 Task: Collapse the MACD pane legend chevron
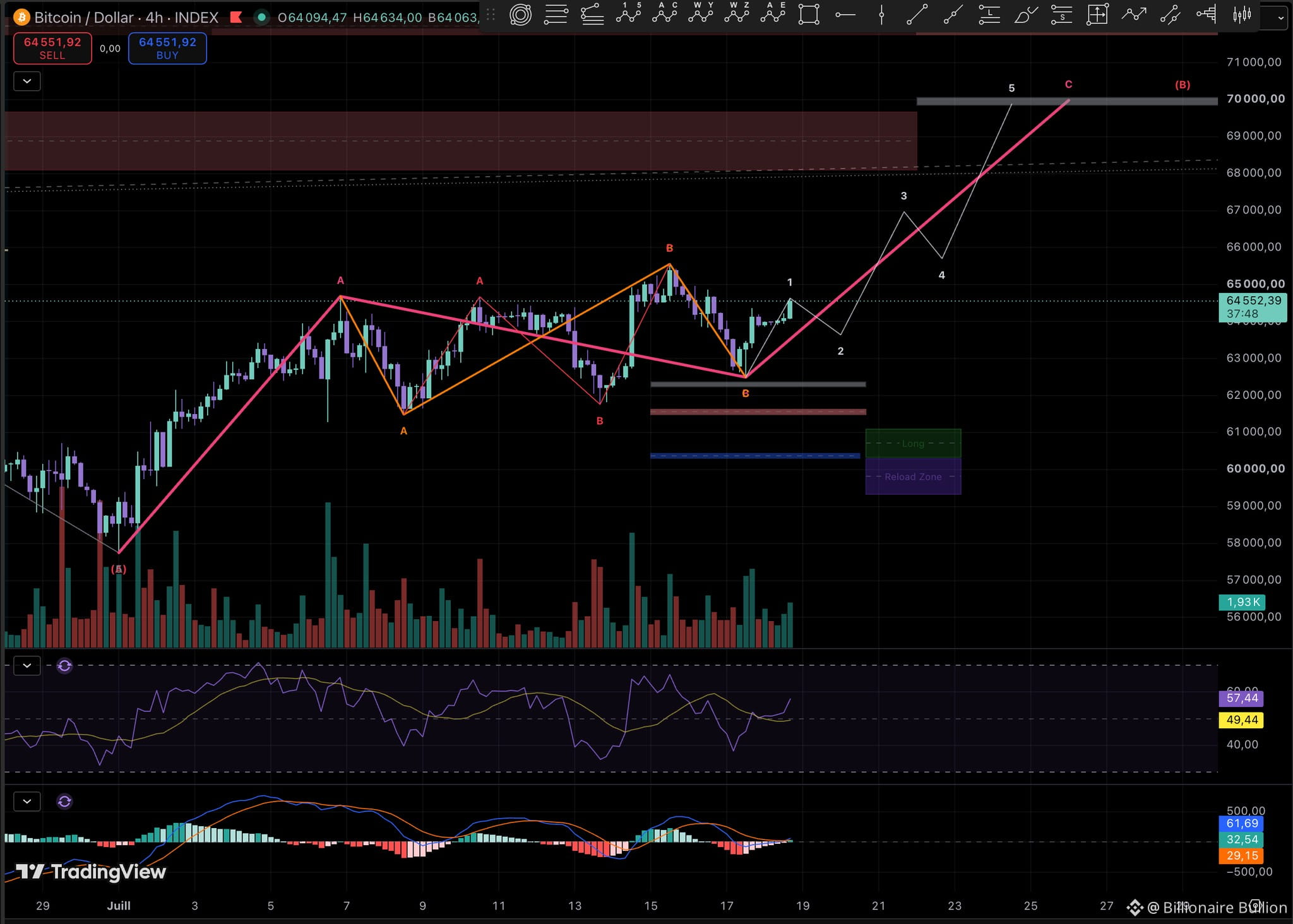point(27,802)
